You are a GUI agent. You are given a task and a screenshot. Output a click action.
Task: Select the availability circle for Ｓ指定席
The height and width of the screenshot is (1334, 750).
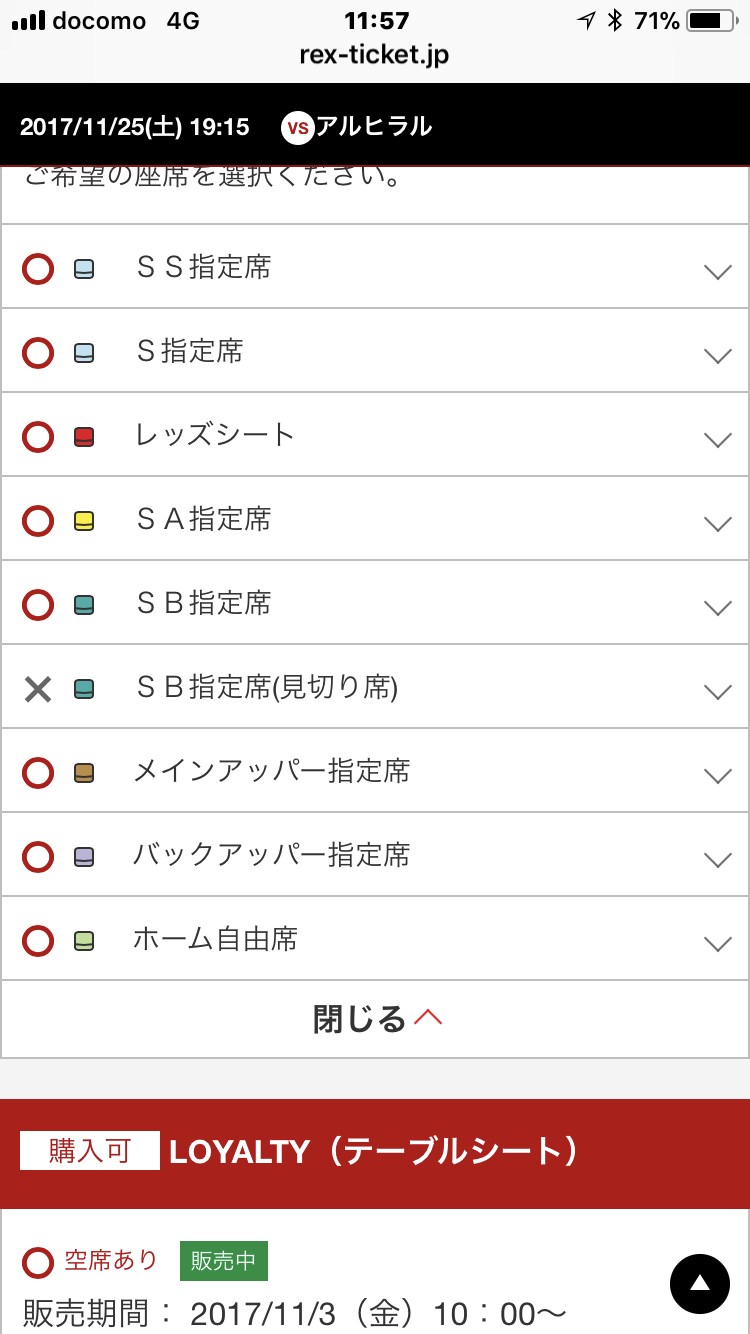coord(38,353)
